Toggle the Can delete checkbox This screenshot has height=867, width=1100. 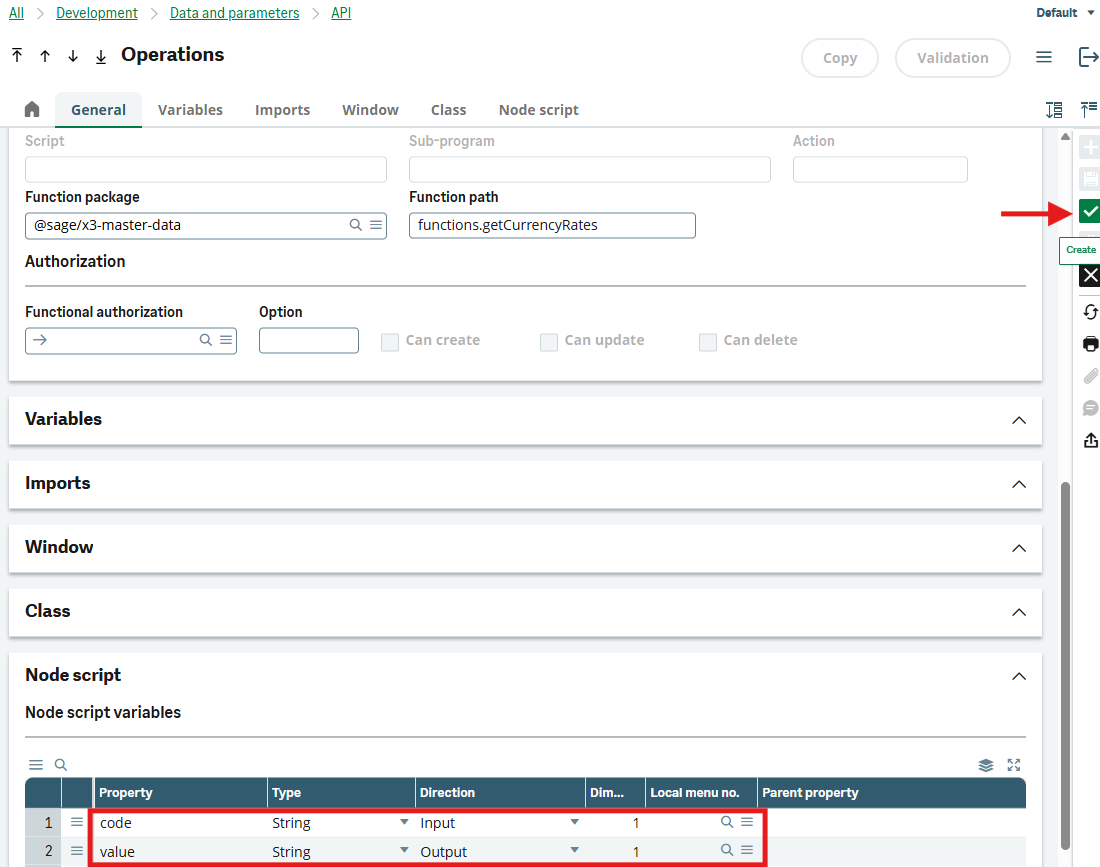pyautogui.click(x=708, y=342)
